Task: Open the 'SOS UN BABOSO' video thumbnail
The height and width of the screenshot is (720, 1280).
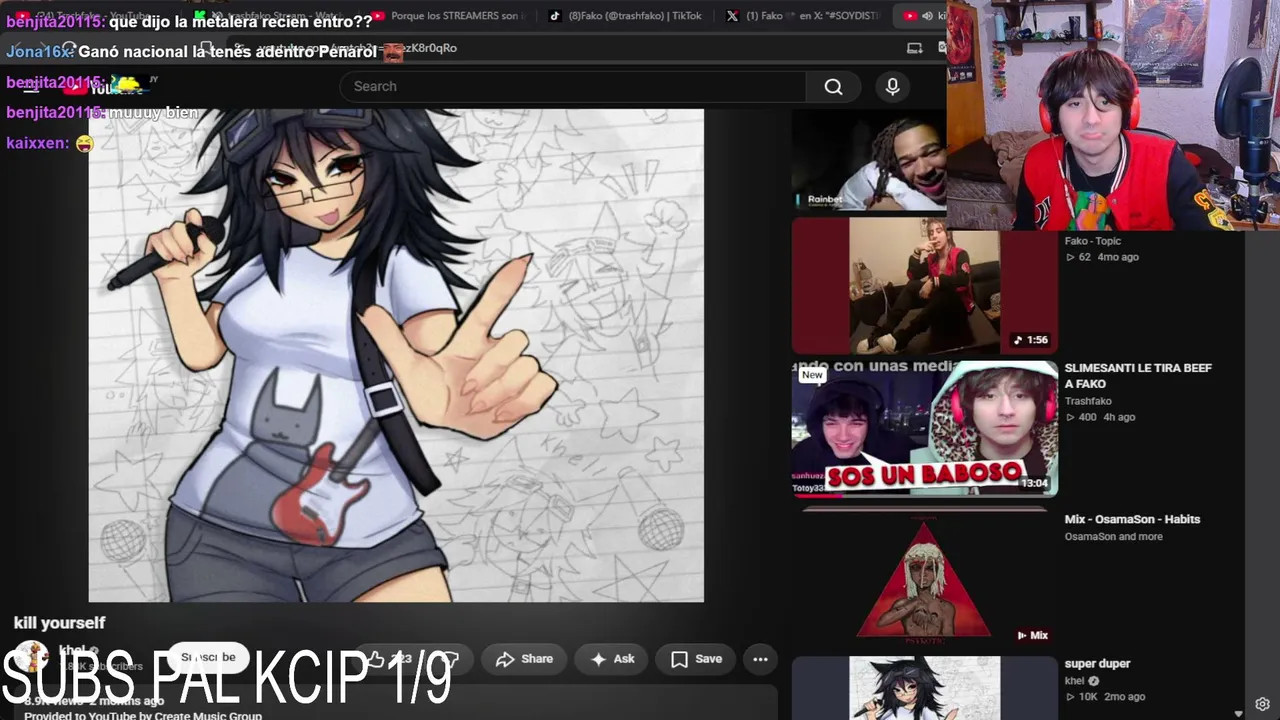Action: [x=924, y=428]
